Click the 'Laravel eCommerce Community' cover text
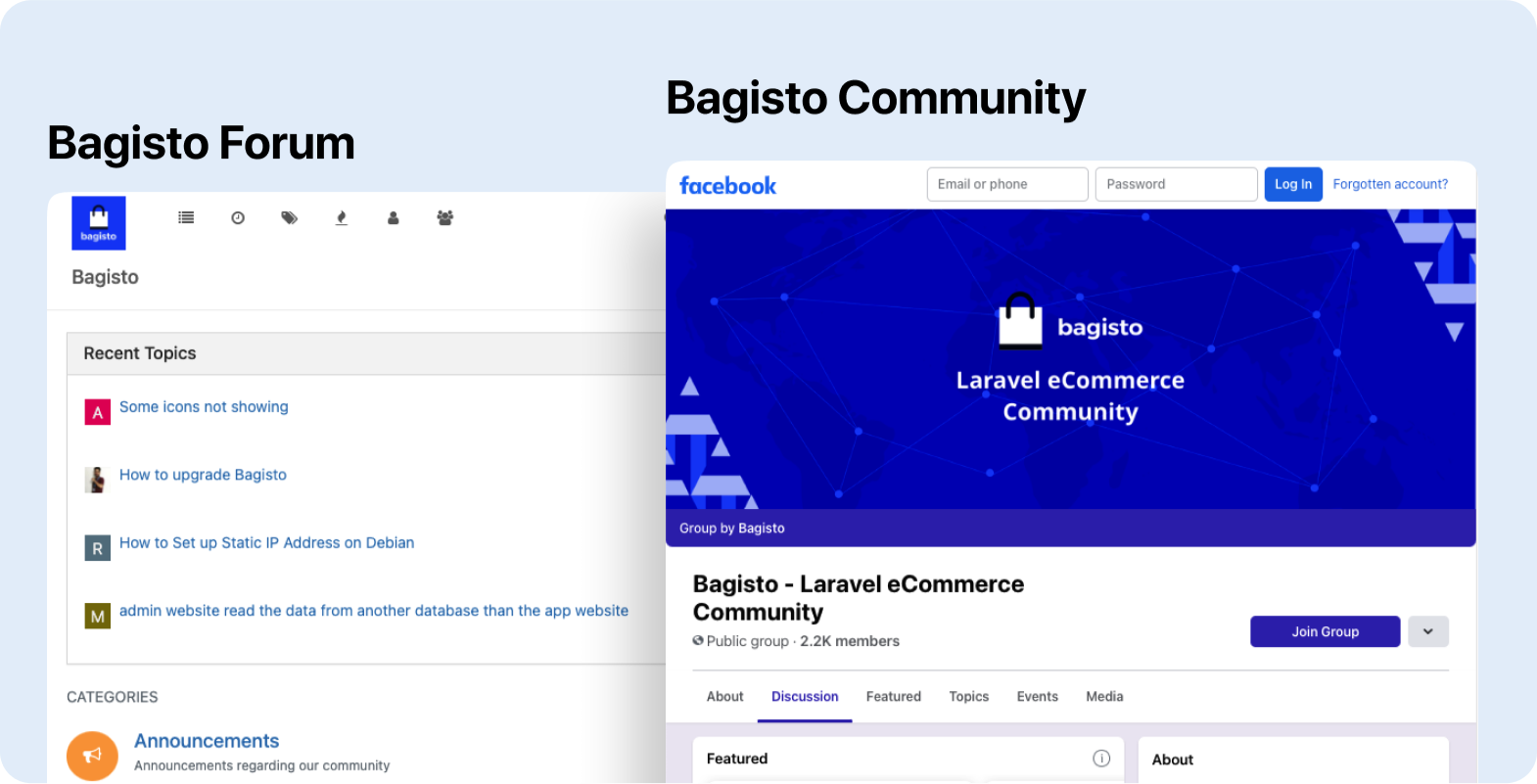This screenshot has width=1537, height=784. pos(1070,396)
